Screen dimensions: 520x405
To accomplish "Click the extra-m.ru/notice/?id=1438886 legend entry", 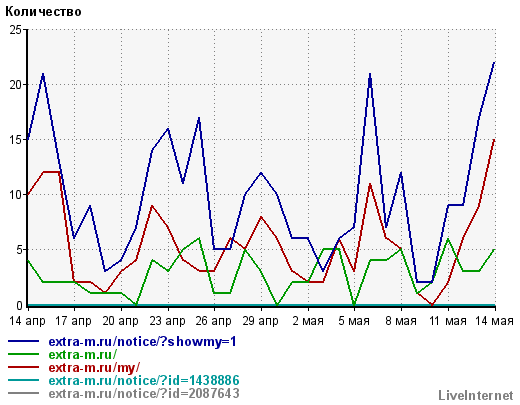I will (x=144, y=380).
